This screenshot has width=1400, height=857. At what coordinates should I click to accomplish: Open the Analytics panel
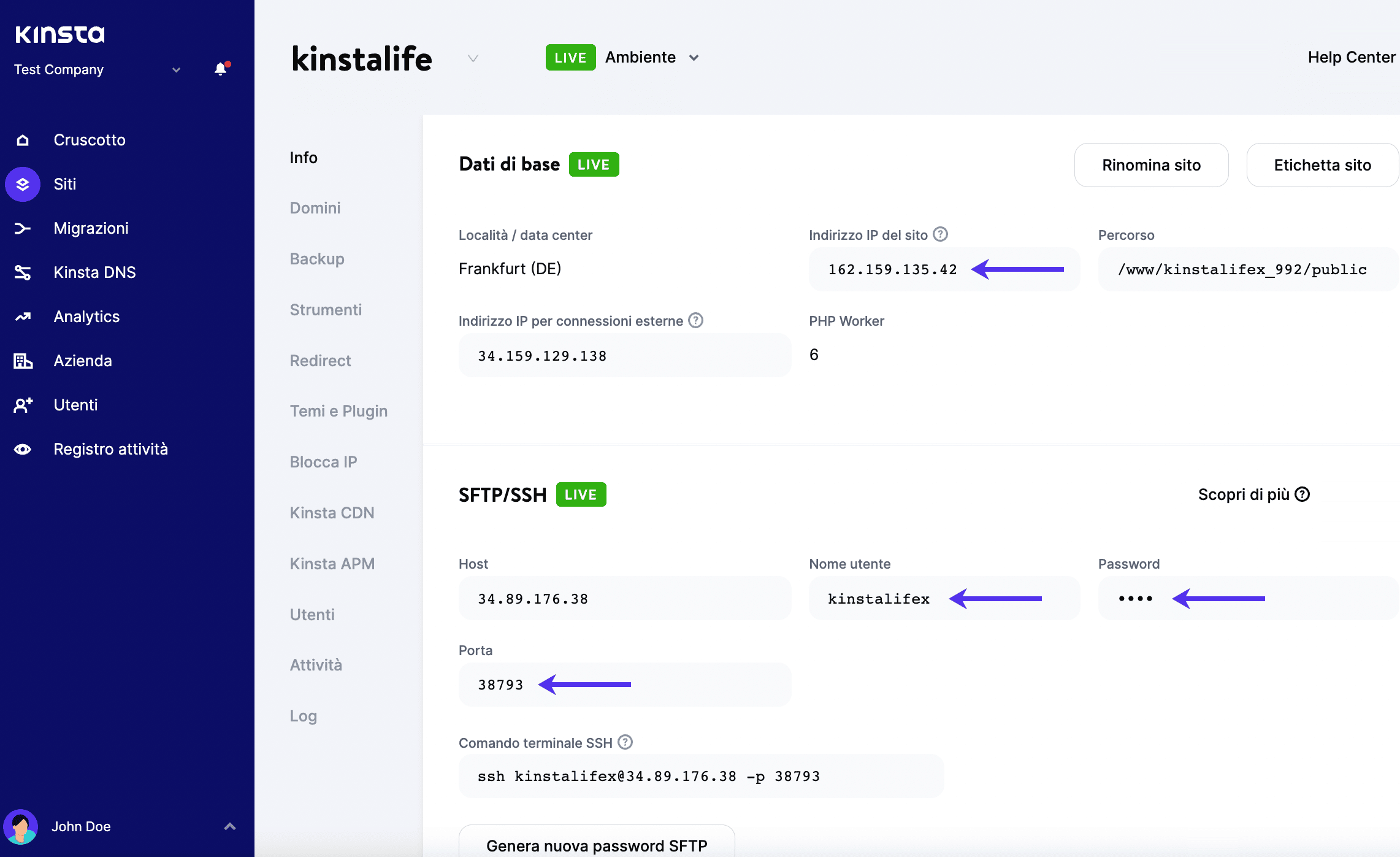coord(86,316)
